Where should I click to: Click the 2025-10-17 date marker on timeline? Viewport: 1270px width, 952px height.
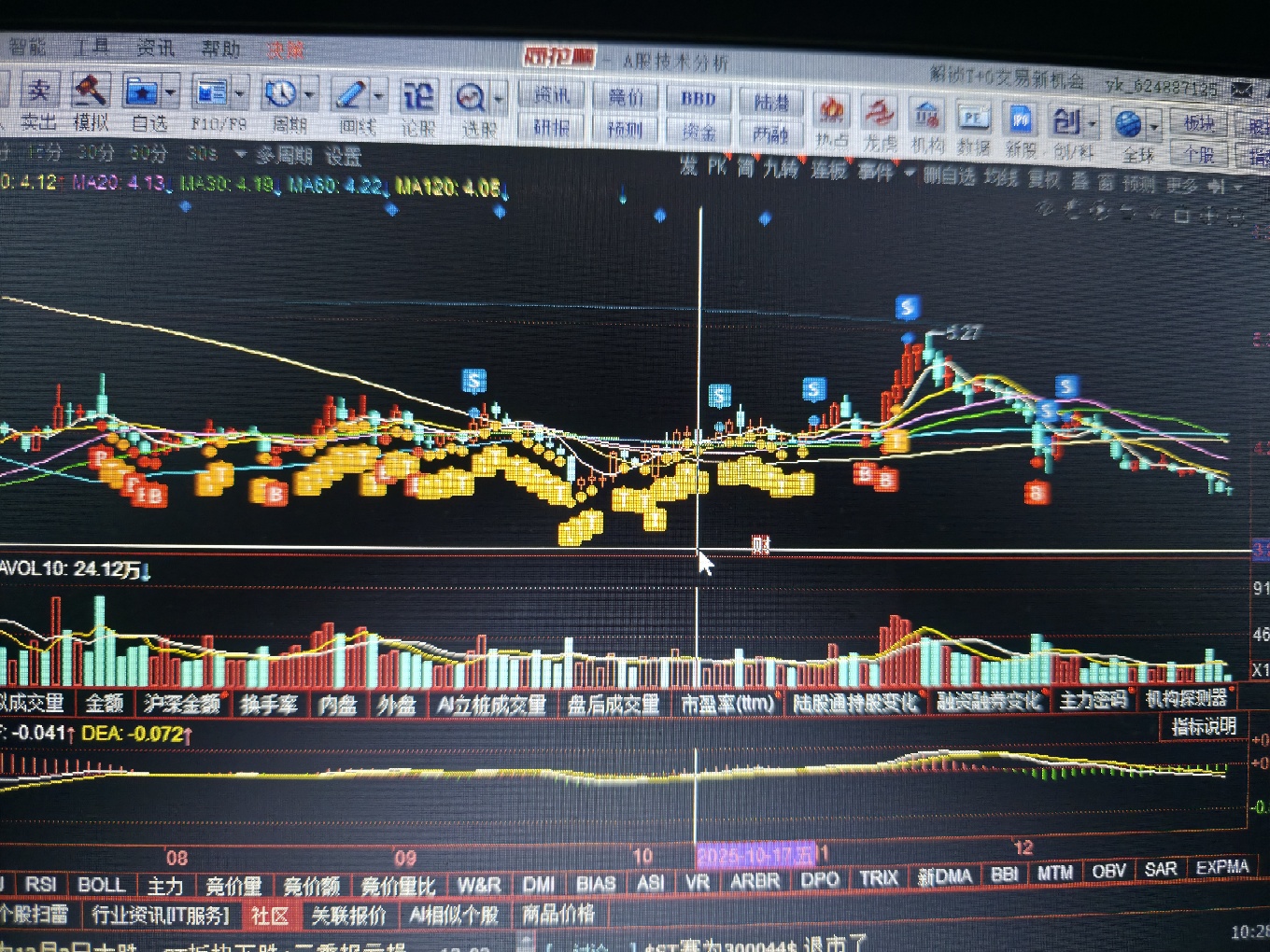click(x=756, y=855)
